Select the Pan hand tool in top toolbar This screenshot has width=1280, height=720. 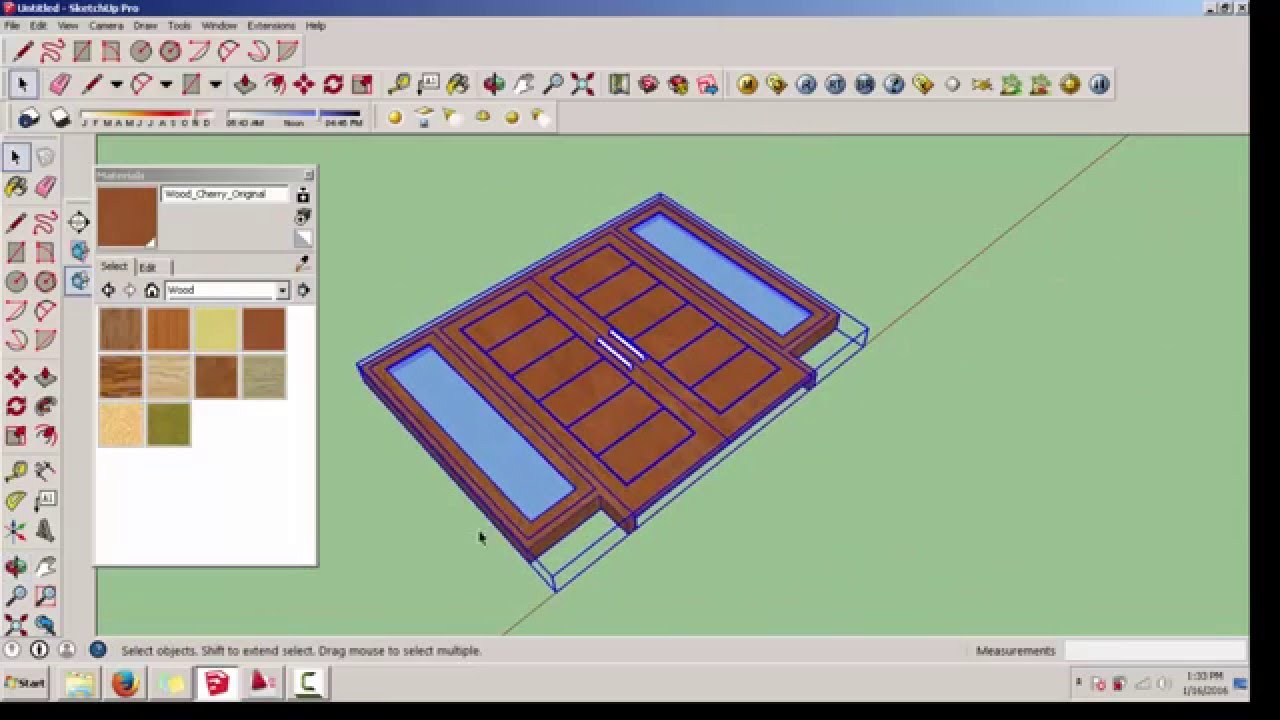click(524, 85)
